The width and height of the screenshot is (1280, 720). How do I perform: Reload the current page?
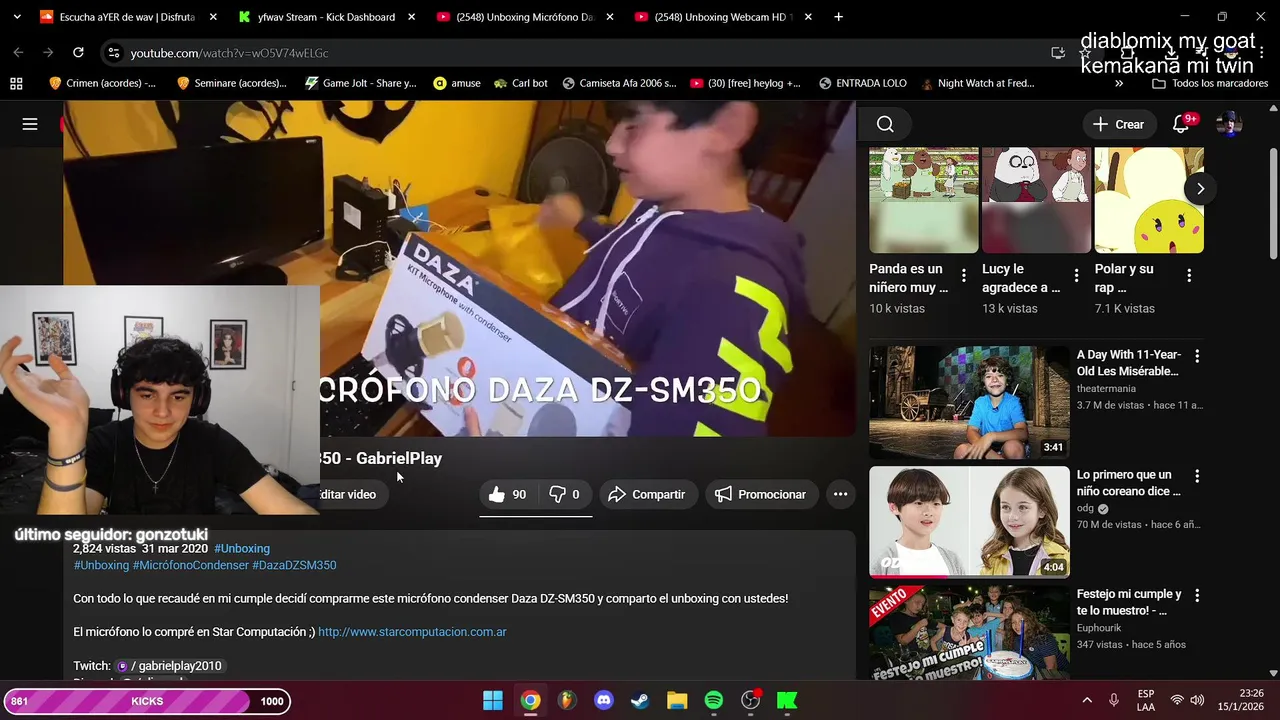78,52
